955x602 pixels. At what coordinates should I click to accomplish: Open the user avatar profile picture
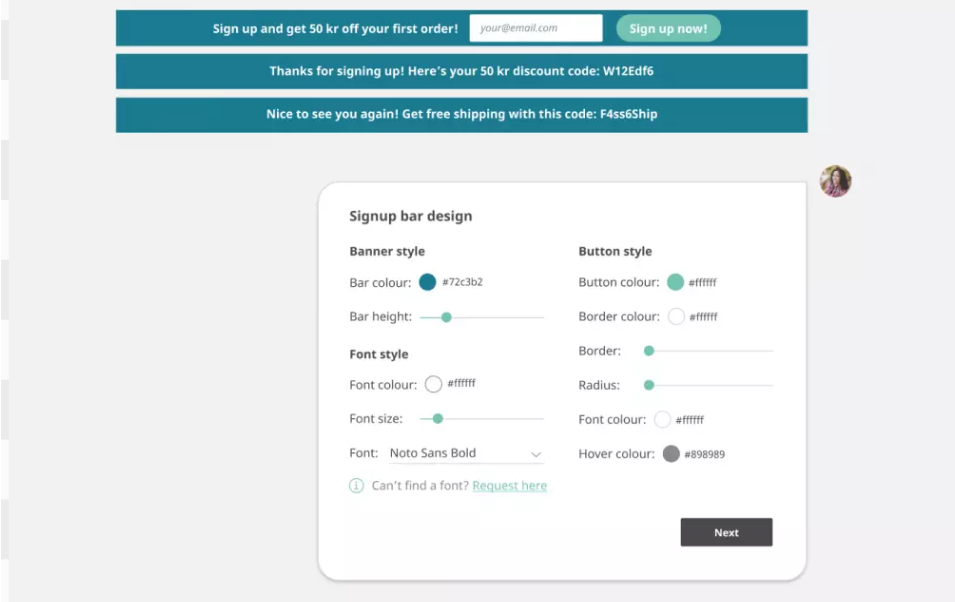(835, 181)
